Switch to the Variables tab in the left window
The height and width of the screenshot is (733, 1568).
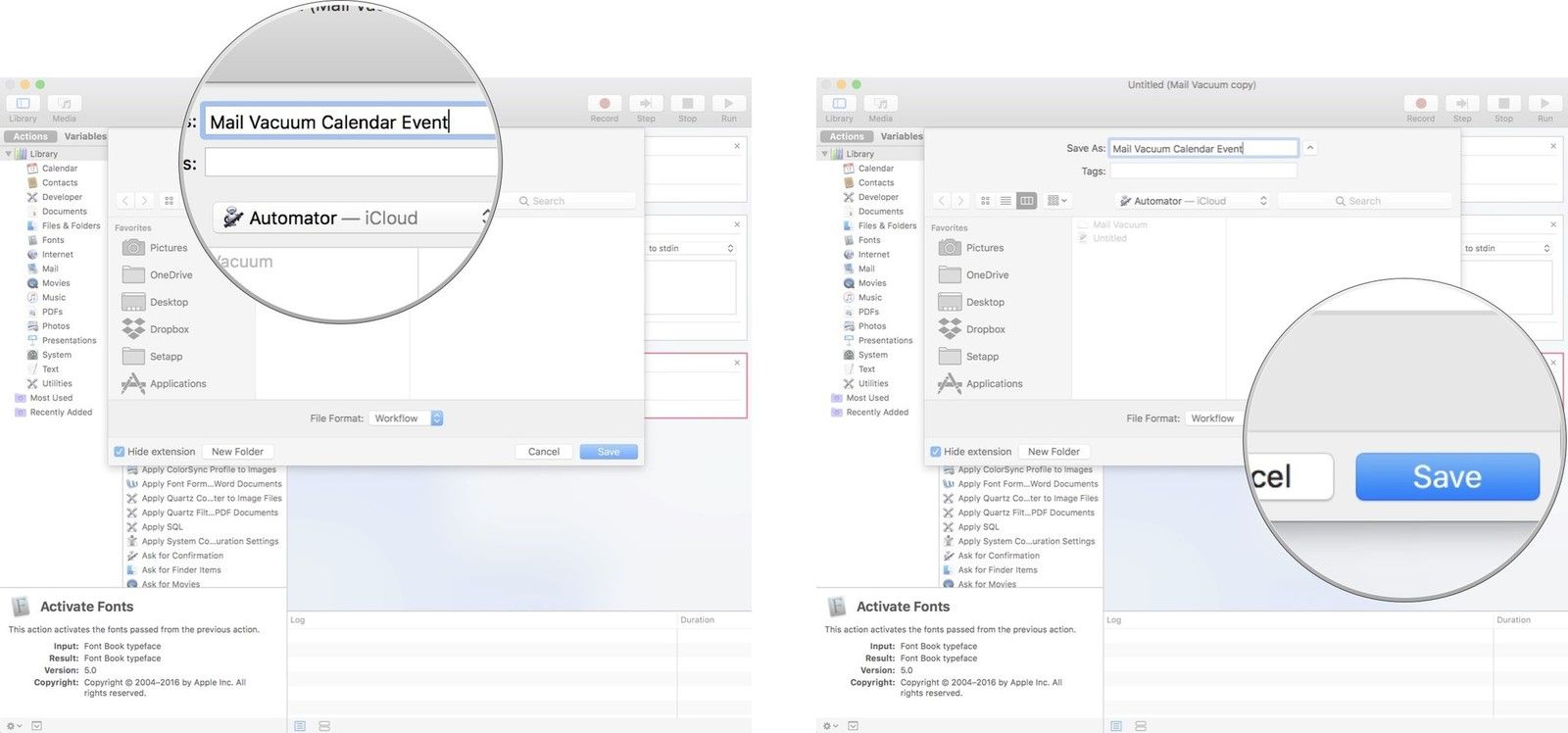(85, 136)
